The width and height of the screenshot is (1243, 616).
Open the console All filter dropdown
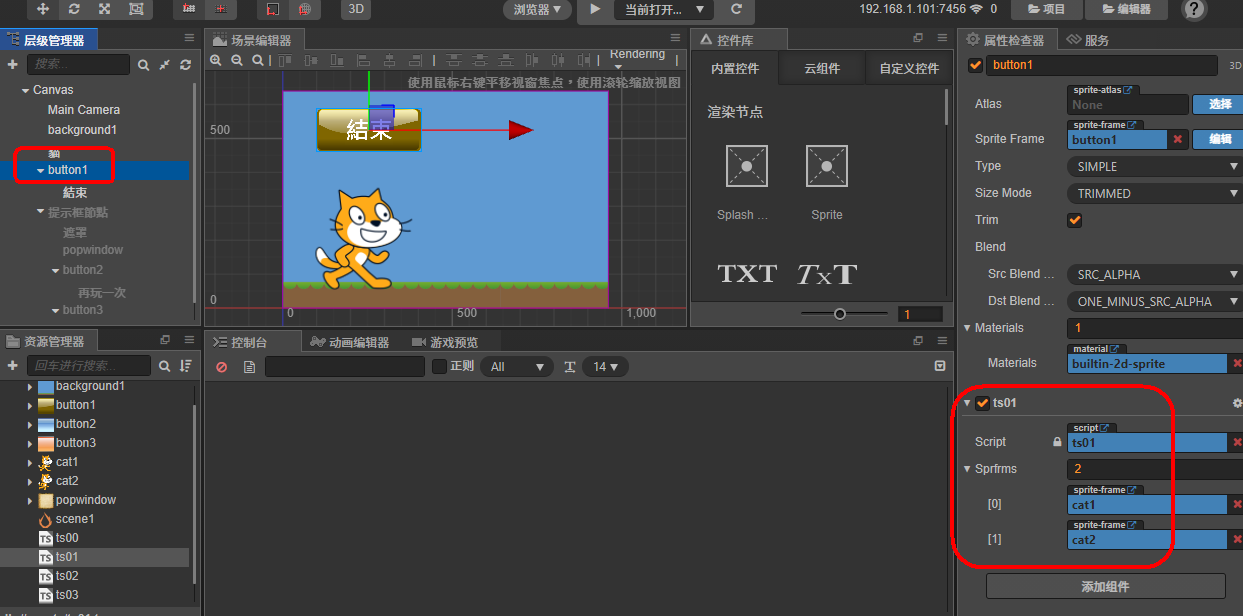[x=517, y=367]
